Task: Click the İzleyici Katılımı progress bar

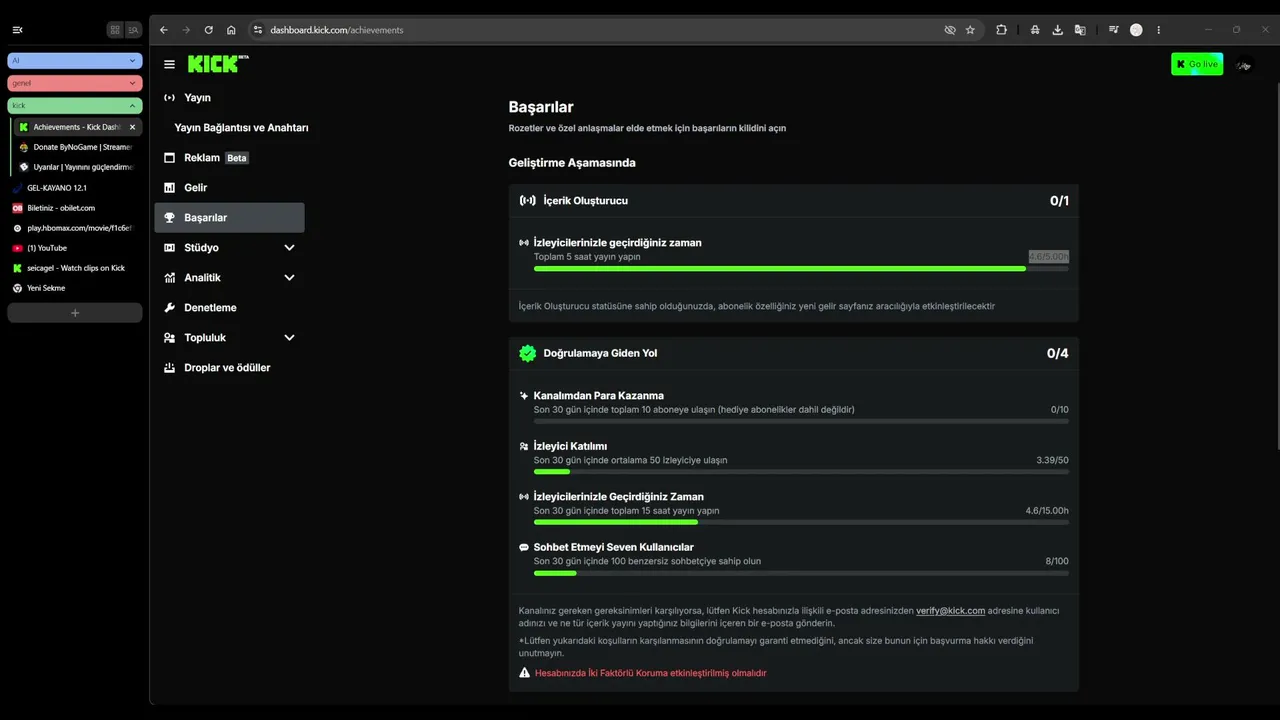Action: 801,472
